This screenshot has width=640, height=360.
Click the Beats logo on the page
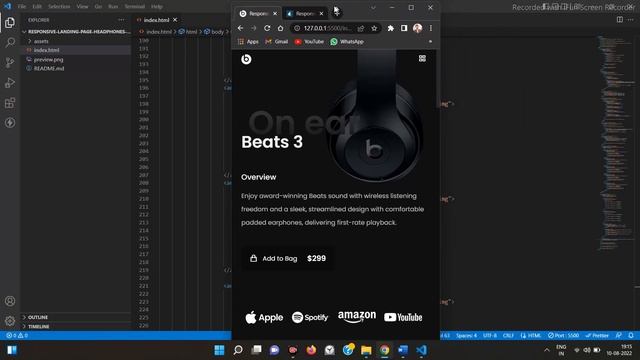click(x=246, y=59)
